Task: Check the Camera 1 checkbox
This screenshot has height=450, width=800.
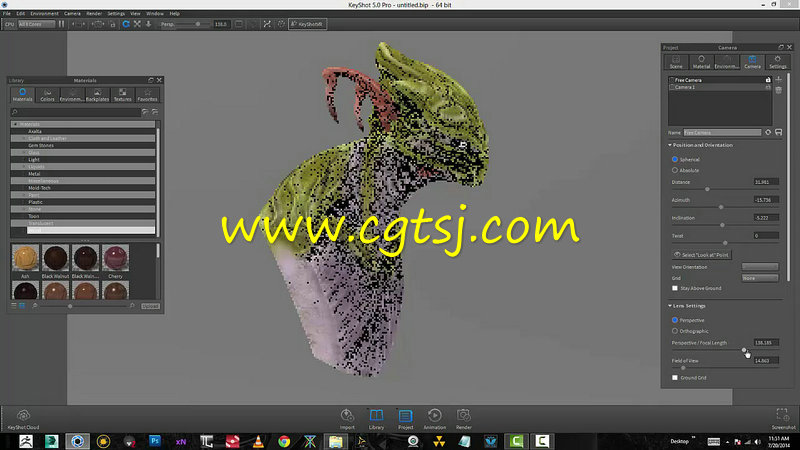Action: tap(671, 87)
